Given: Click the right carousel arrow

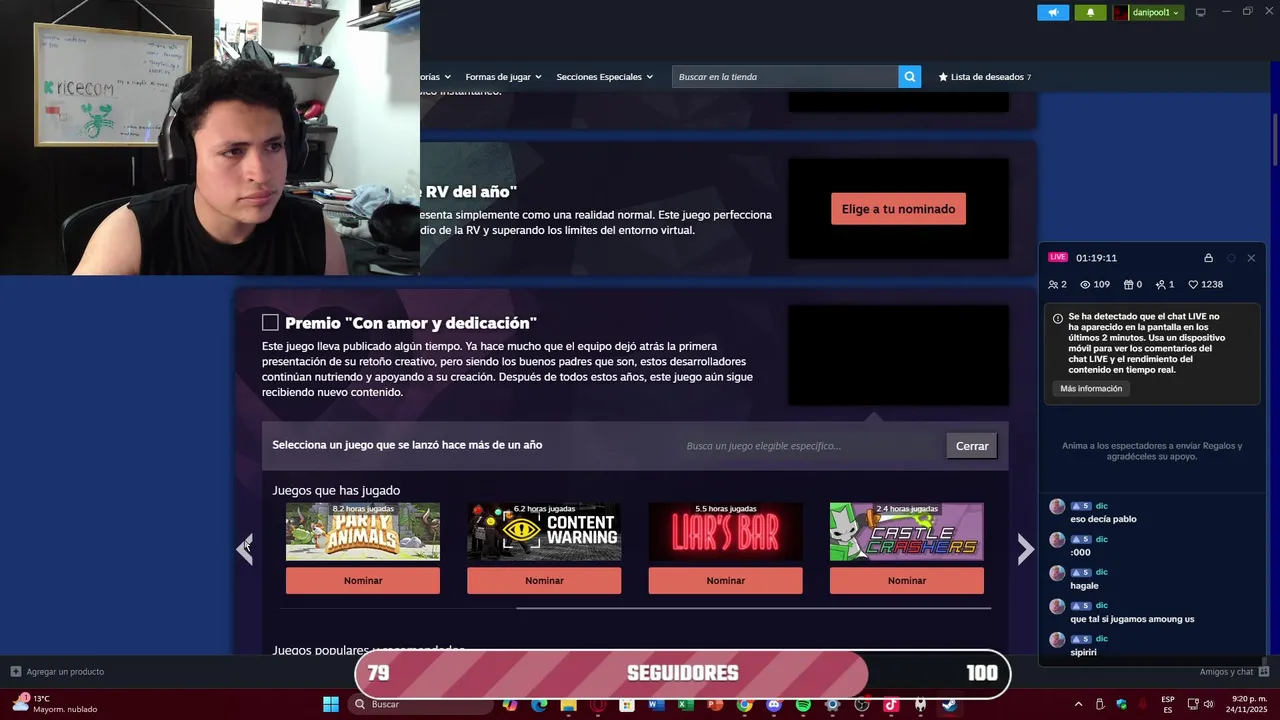Looking at the screenshot, I should 1025,548.
